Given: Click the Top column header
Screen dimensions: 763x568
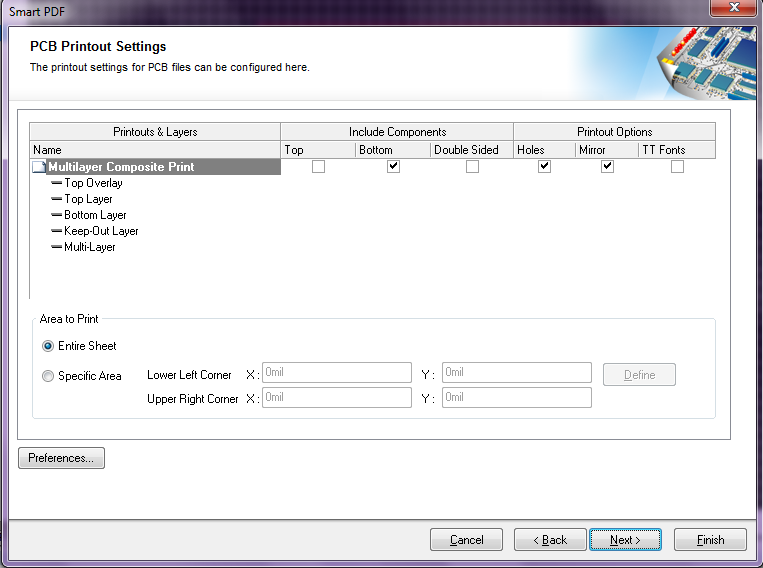Looking at the screenshot, I should (x=318, y=150).
